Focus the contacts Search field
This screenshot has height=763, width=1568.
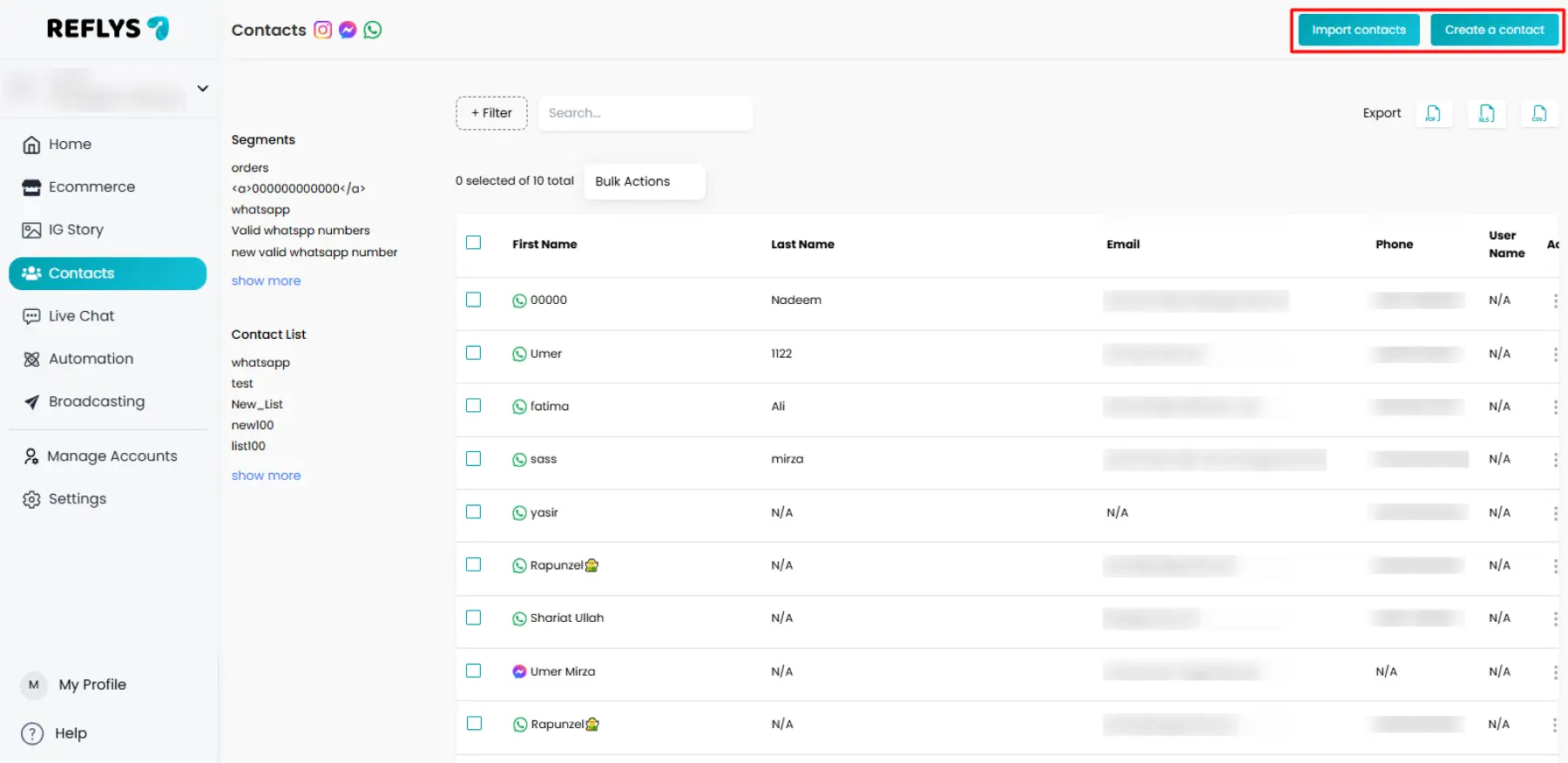[x=645, y=113]
